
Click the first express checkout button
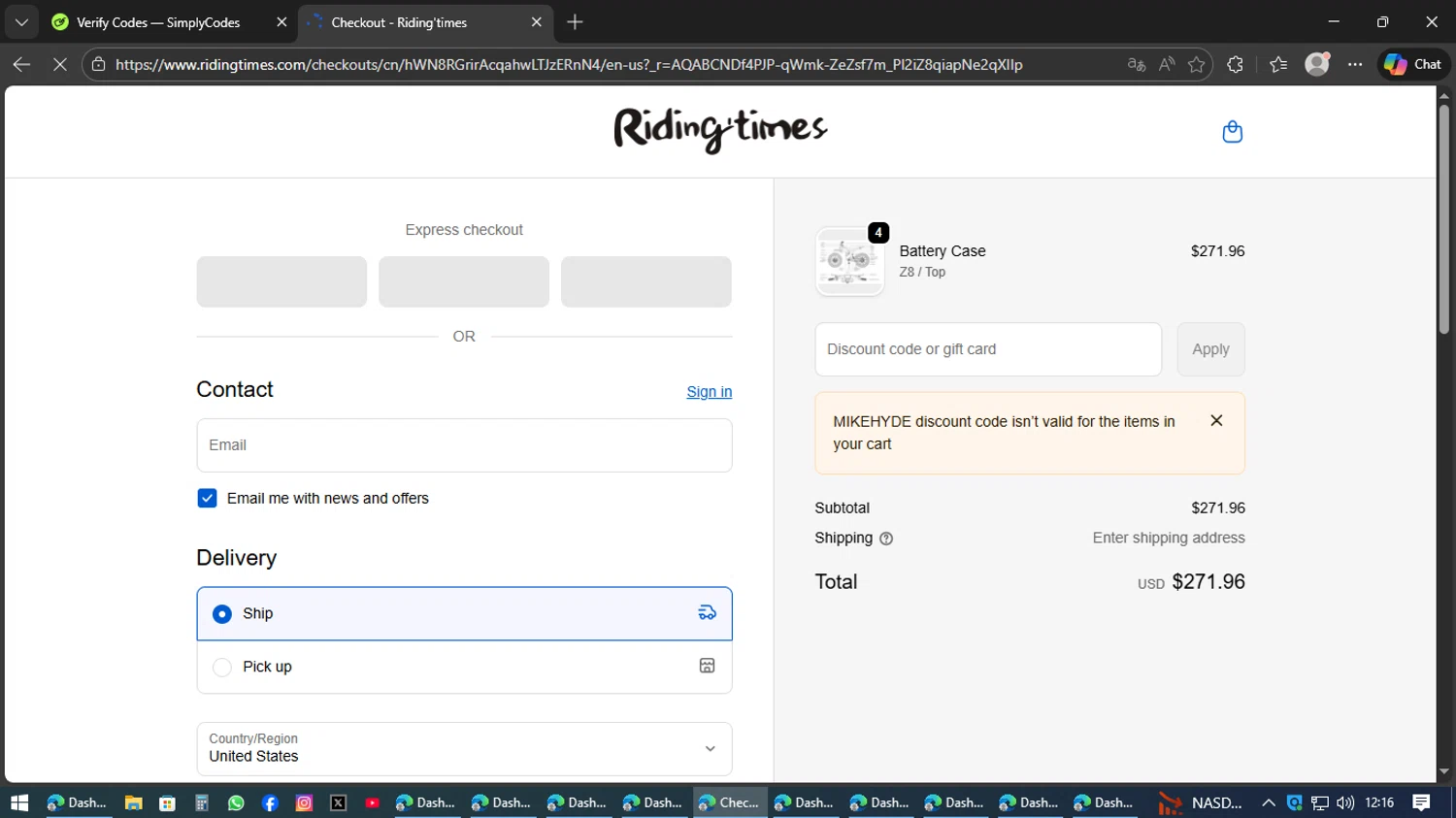(x=281, y=281)
